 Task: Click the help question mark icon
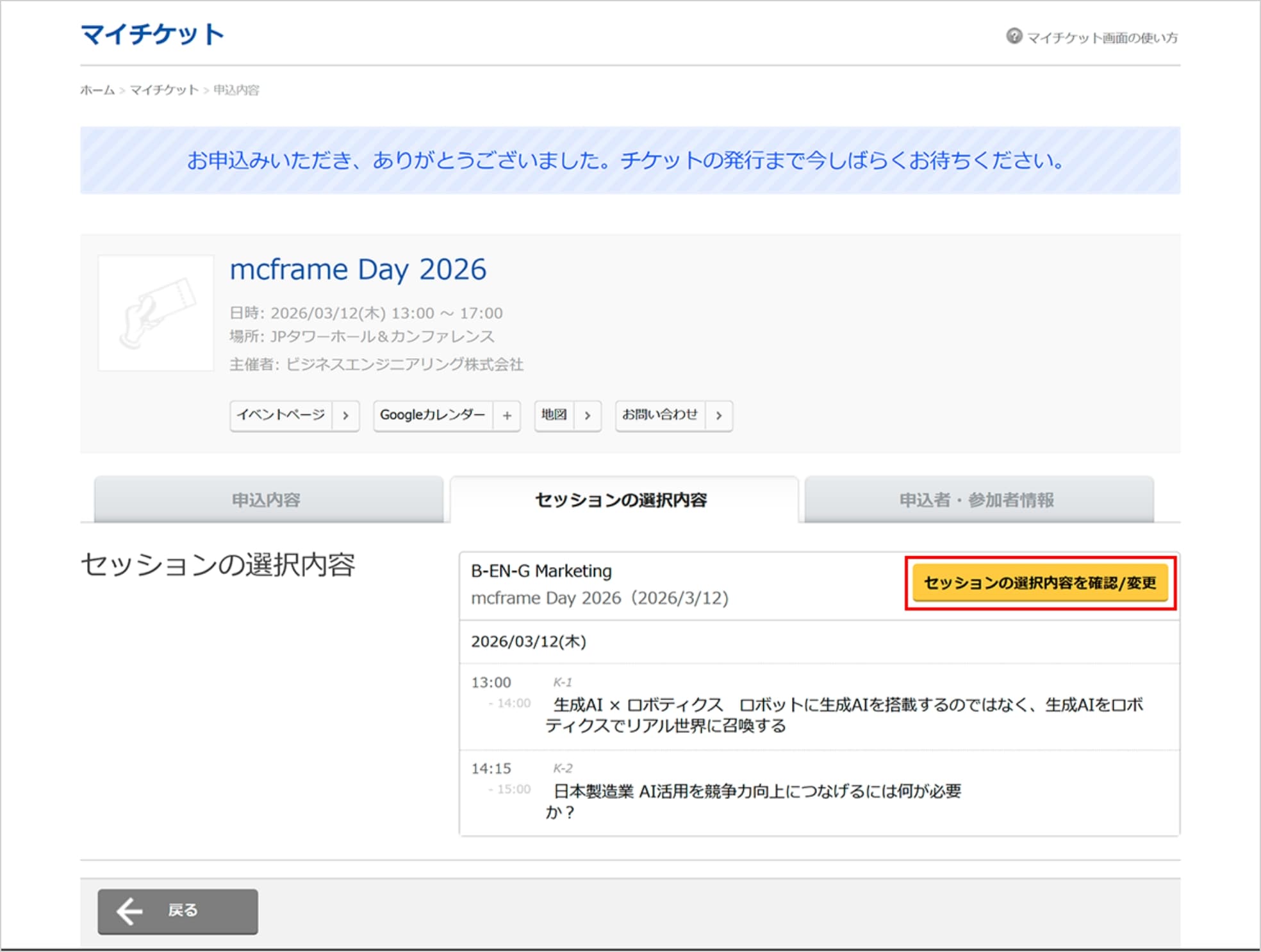1013,36
